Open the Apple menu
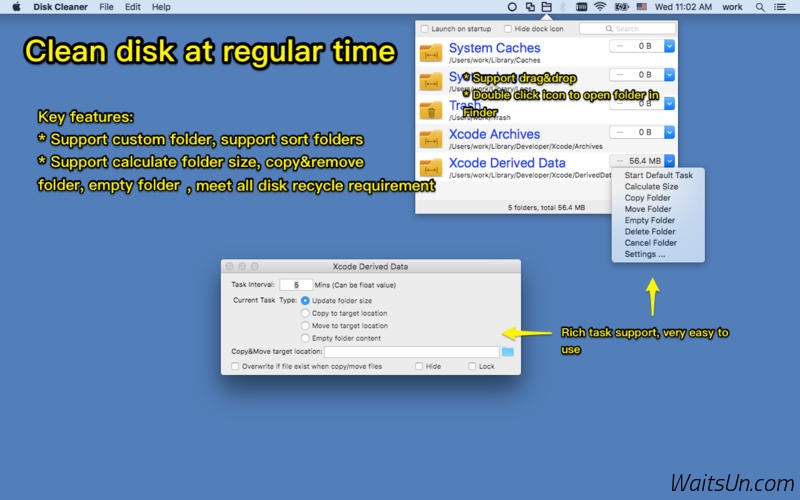 (x=16, y=7)
